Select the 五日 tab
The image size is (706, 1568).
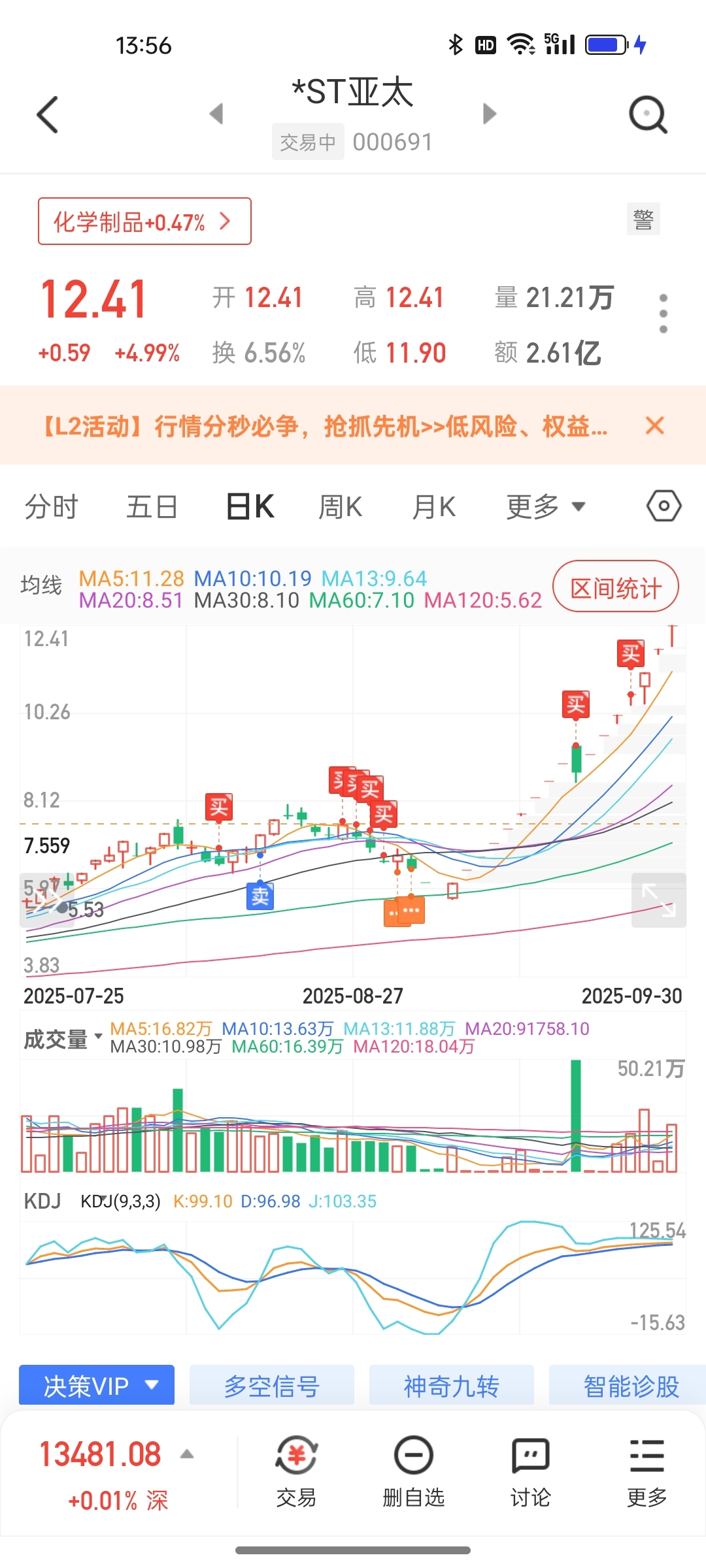click(x=152, y=507)
